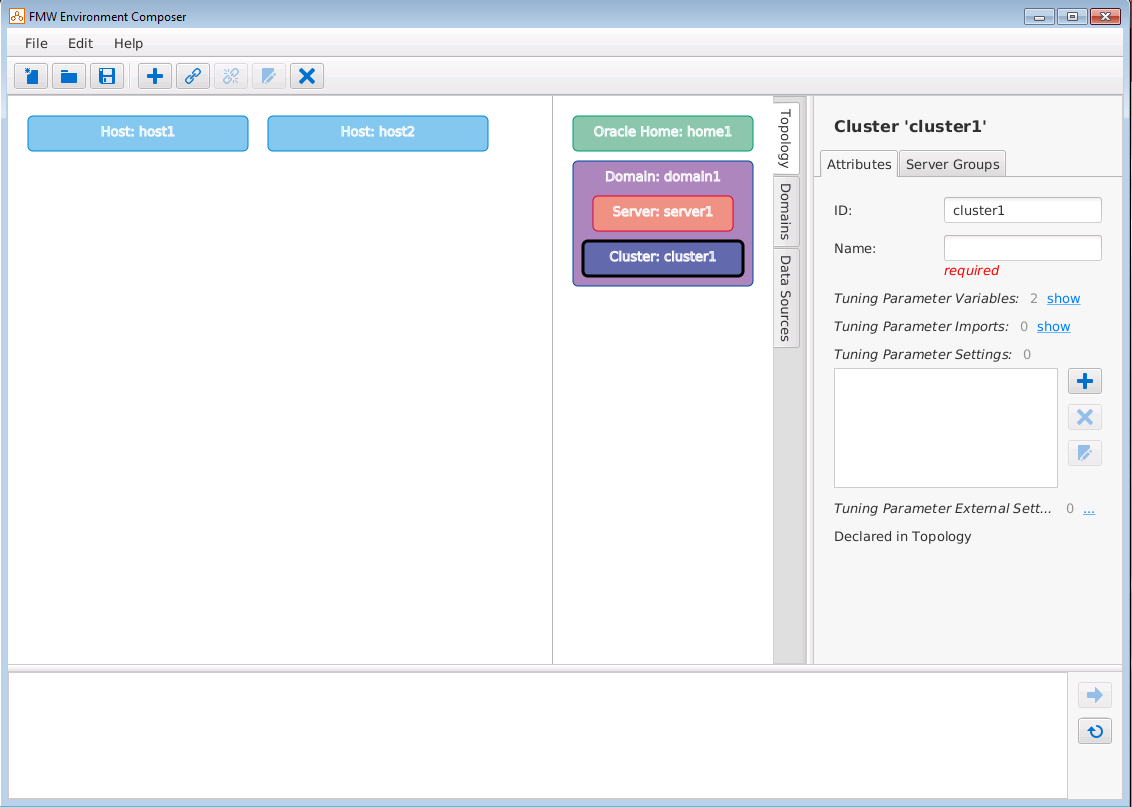Select the Server: server1 box
The height and width of the screenshot is (807, 1132).
pyautogui.click(x=663, y=213)
